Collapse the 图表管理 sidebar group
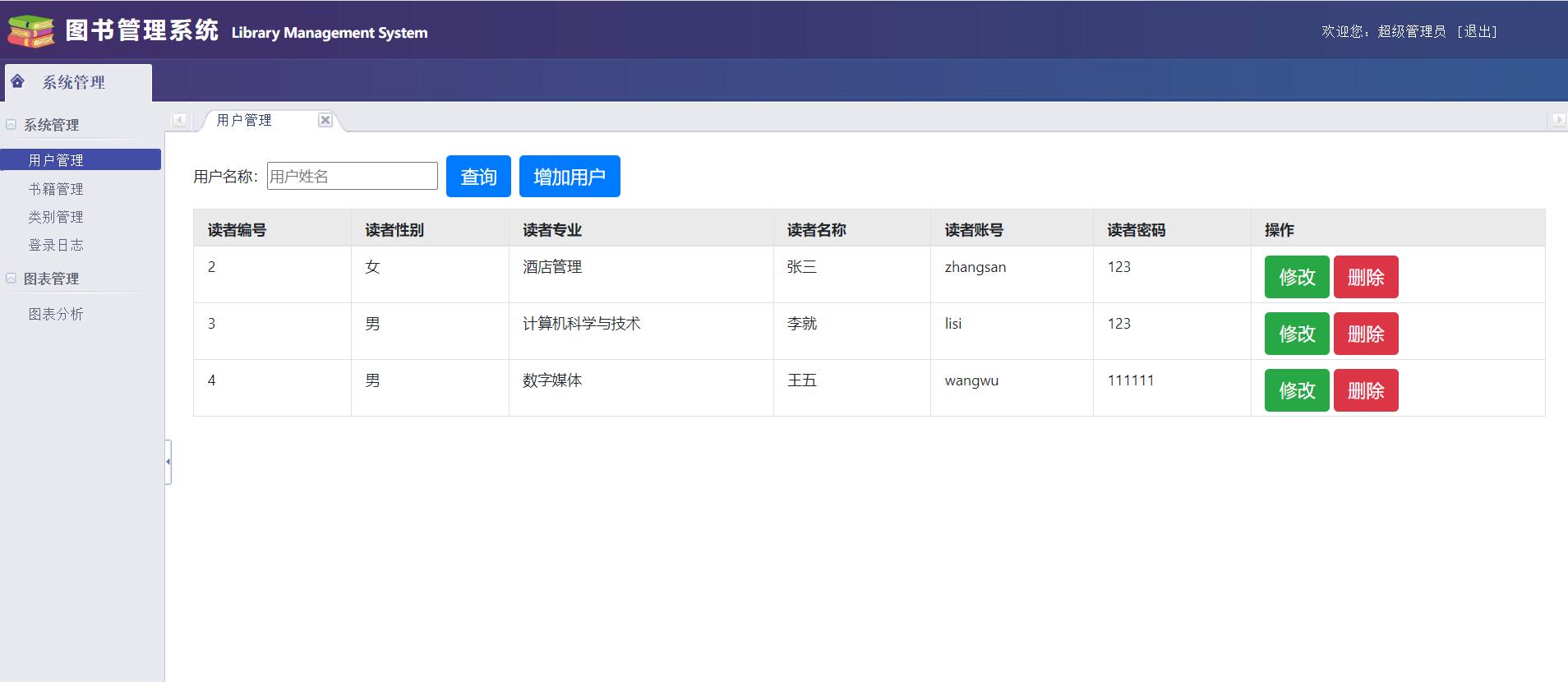Screen dimensions: 1568x682 (12, 279)
